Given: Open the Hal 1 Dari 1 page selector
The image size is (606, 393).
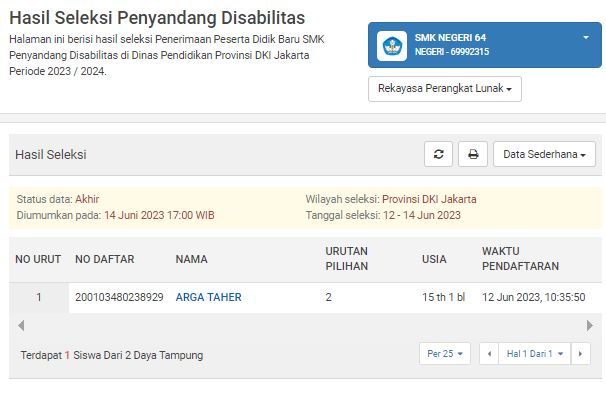Looking at the screenshot, I should 535,354.
